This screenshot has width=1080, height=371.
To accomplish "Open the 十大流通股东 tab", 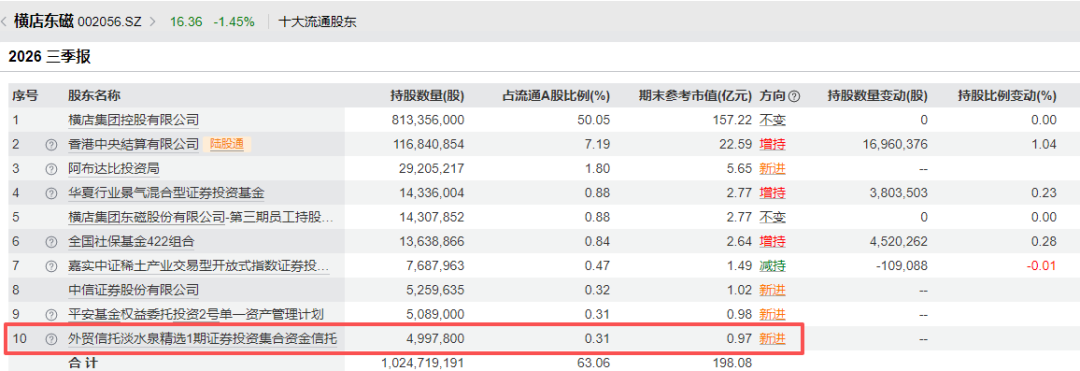I will pyautogui.click(x=318, y=21).
